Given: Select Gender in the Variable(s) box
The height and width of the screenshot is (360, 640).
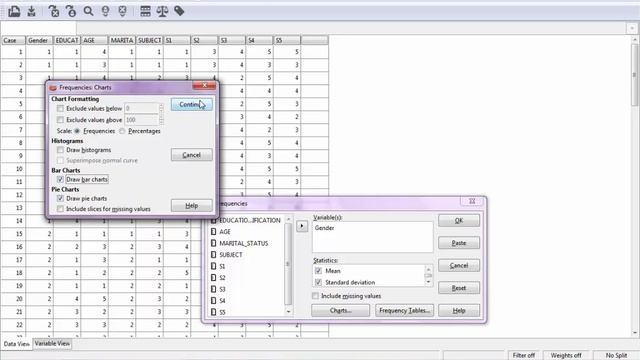Looking at the screenshot, I should [x=324, y=228].
